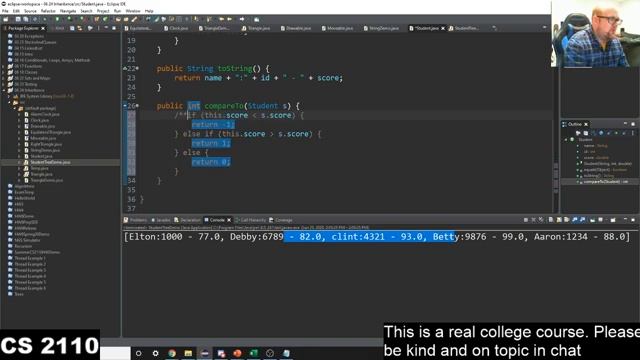Open the Run menu

pyautogui.click(x=117, y=11)
